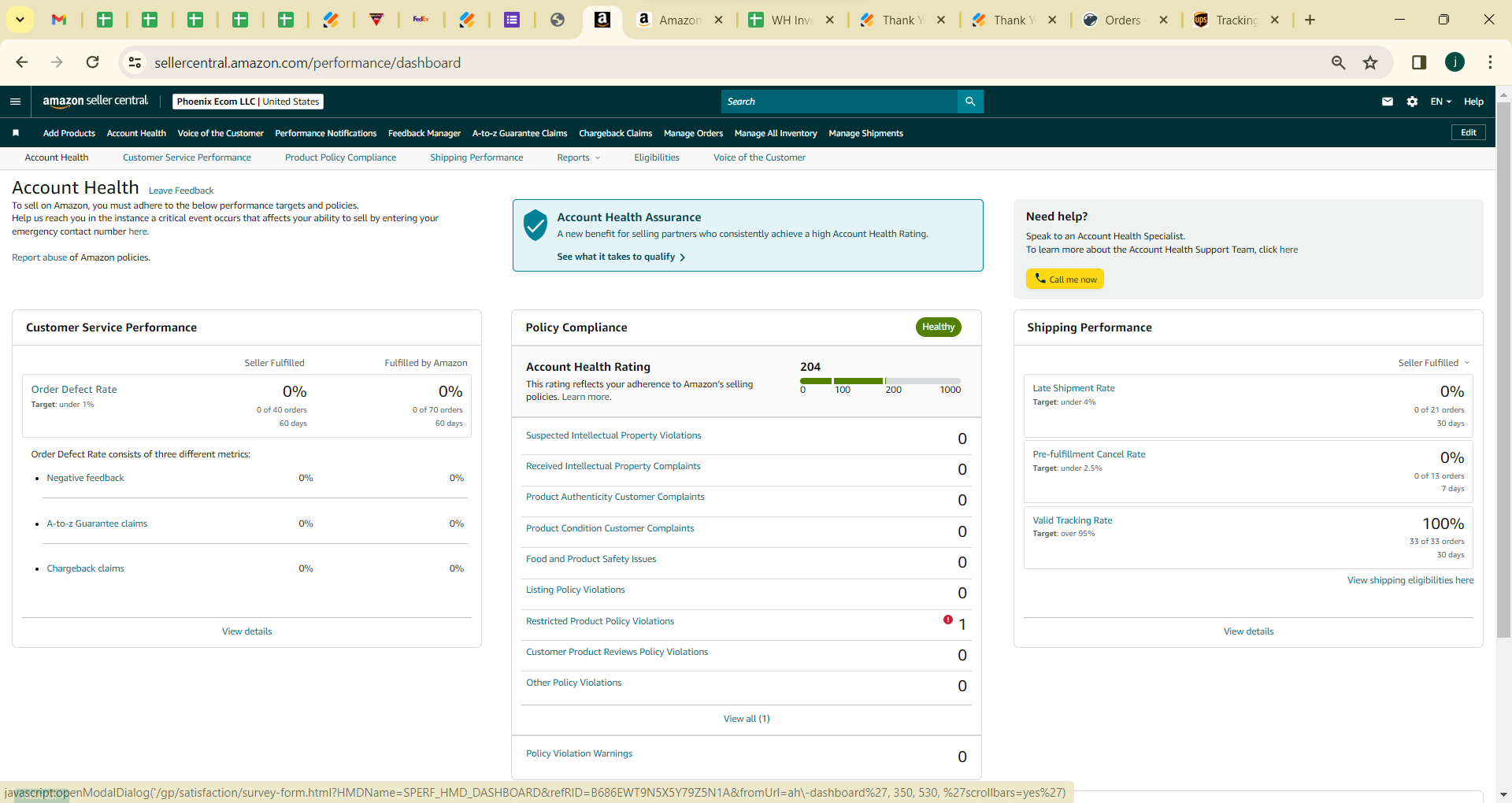The image size is (1512, 803).
Task: Click View details under Customer Service Performance
Action: pyautogui.click(x=247, y=631)
